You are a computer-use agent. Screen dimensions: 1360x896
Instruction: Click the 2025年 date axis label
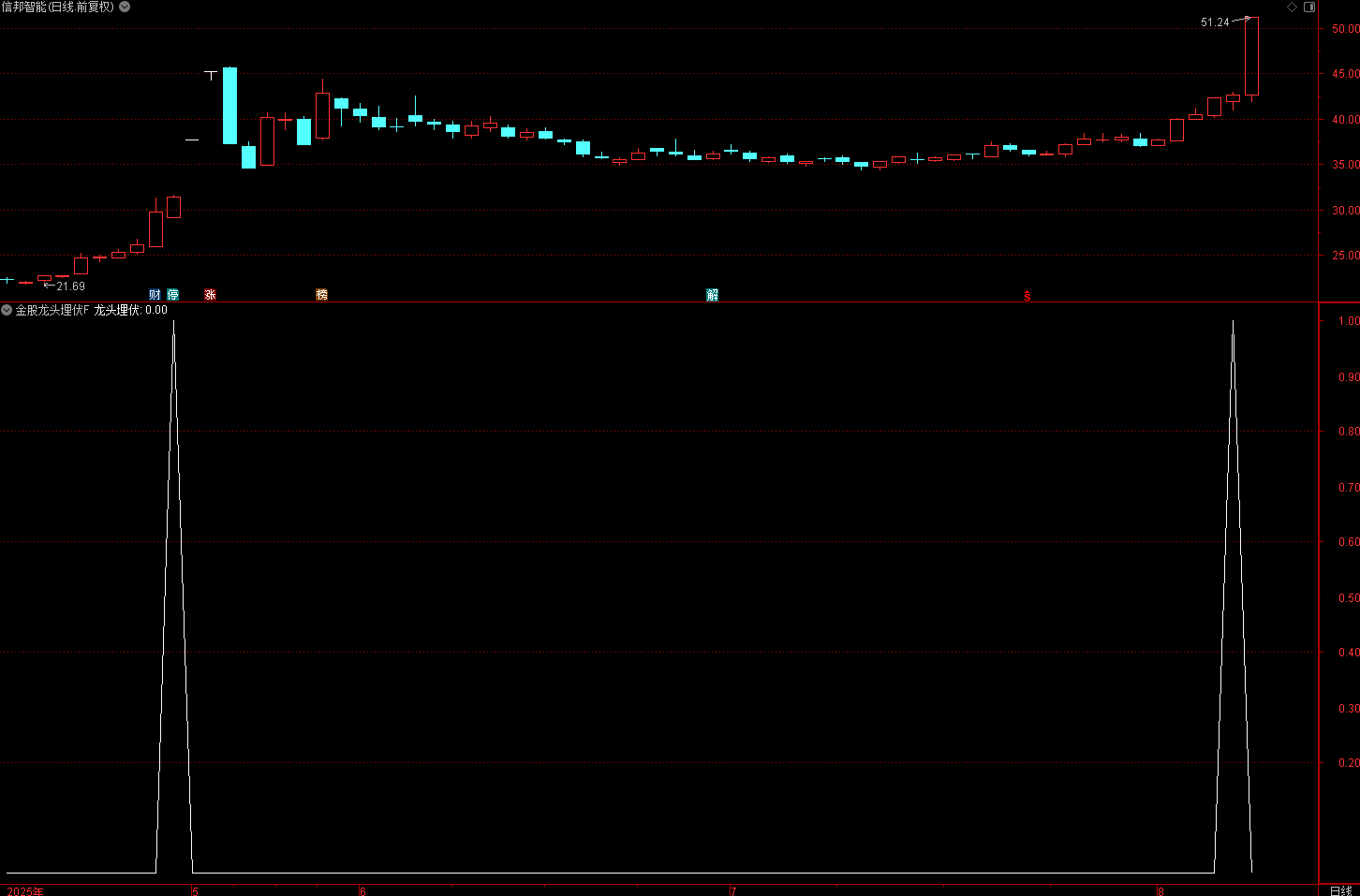click(25, 890)
